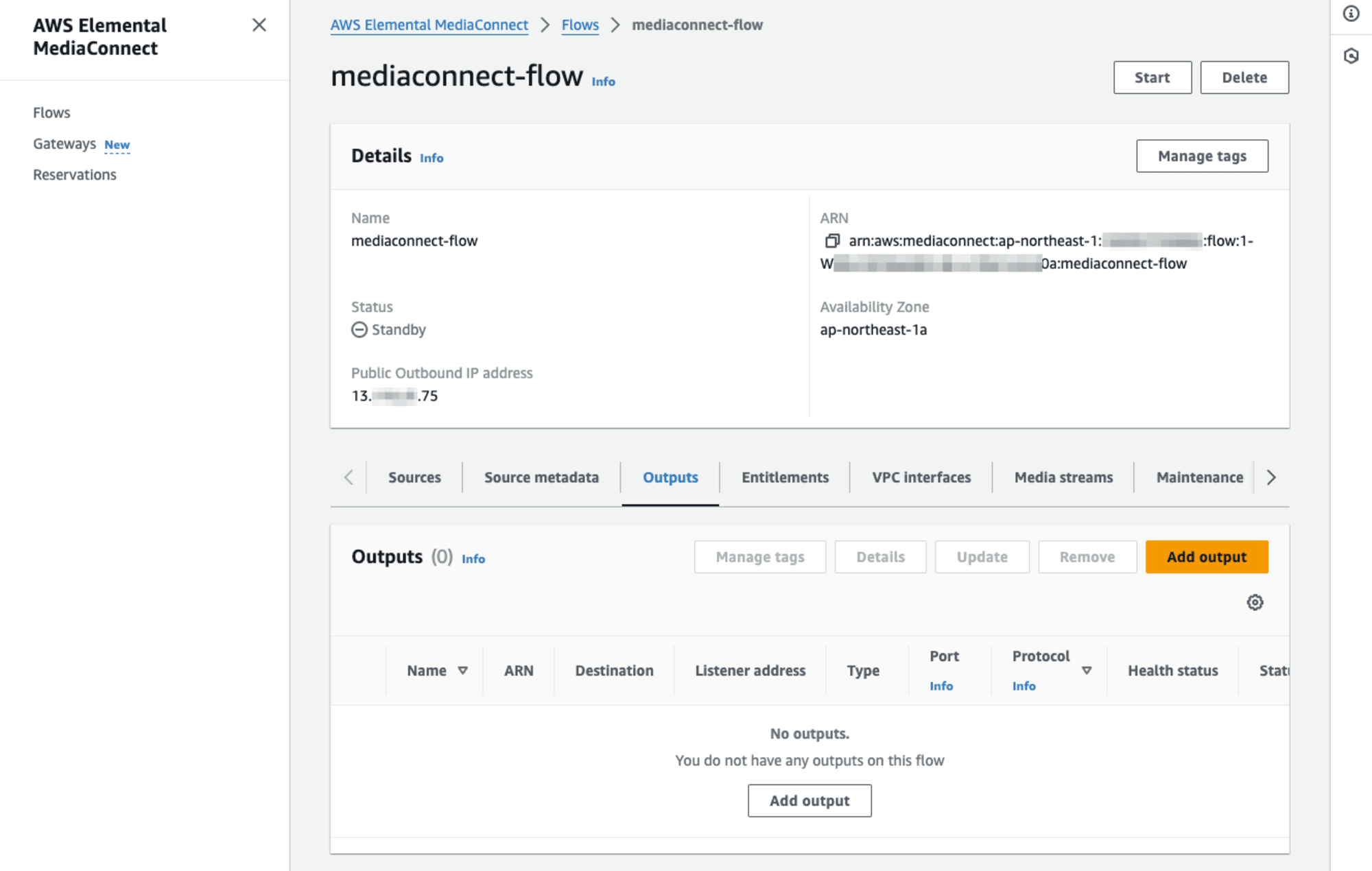Screen dimensions: 1372x871
Task: Click the Remove output button
Action: pyautogui.click(x=1087, y=557)
